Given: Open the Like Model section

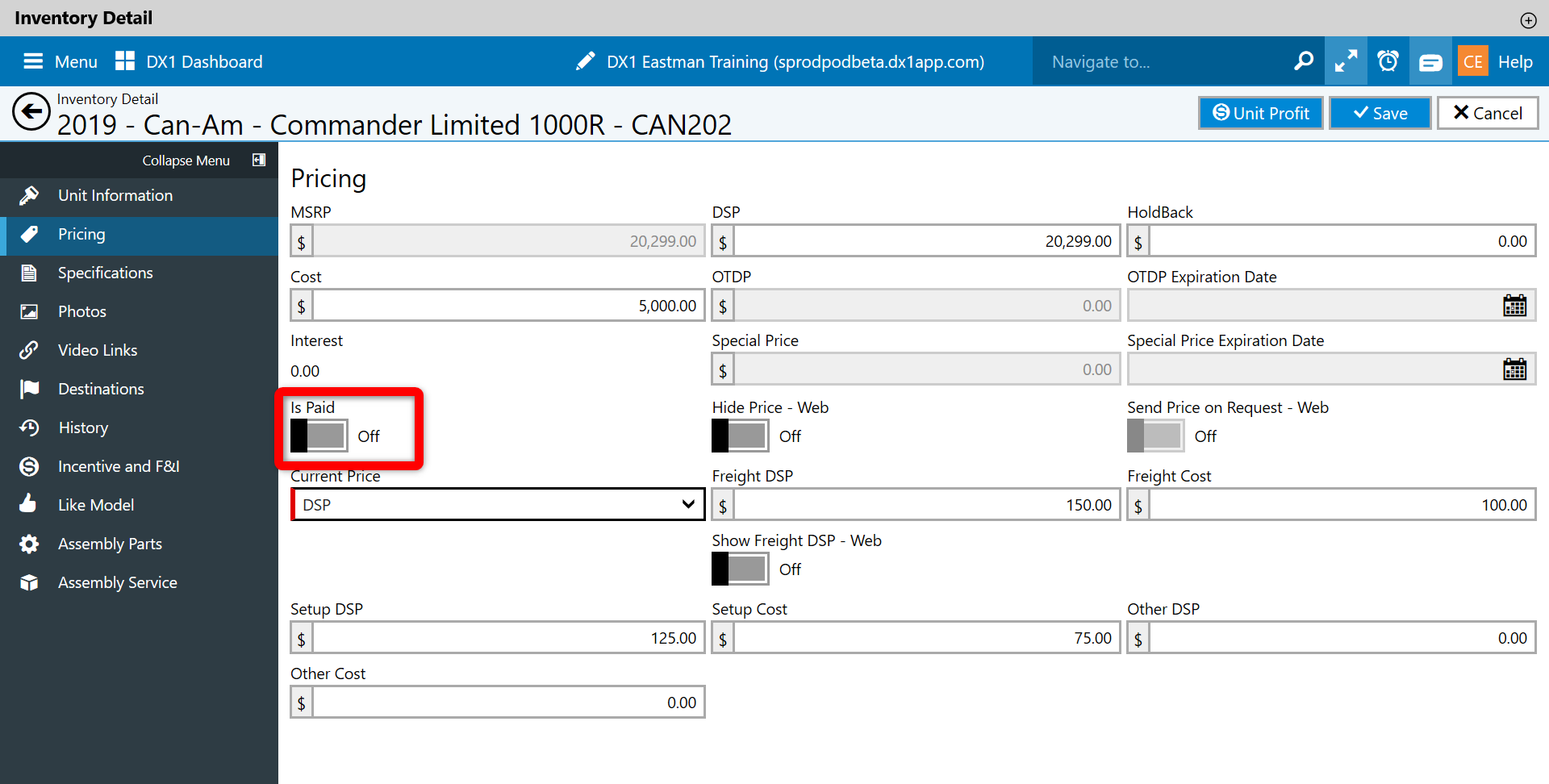Looking at the screenshot, I should [x=139, y=505].
